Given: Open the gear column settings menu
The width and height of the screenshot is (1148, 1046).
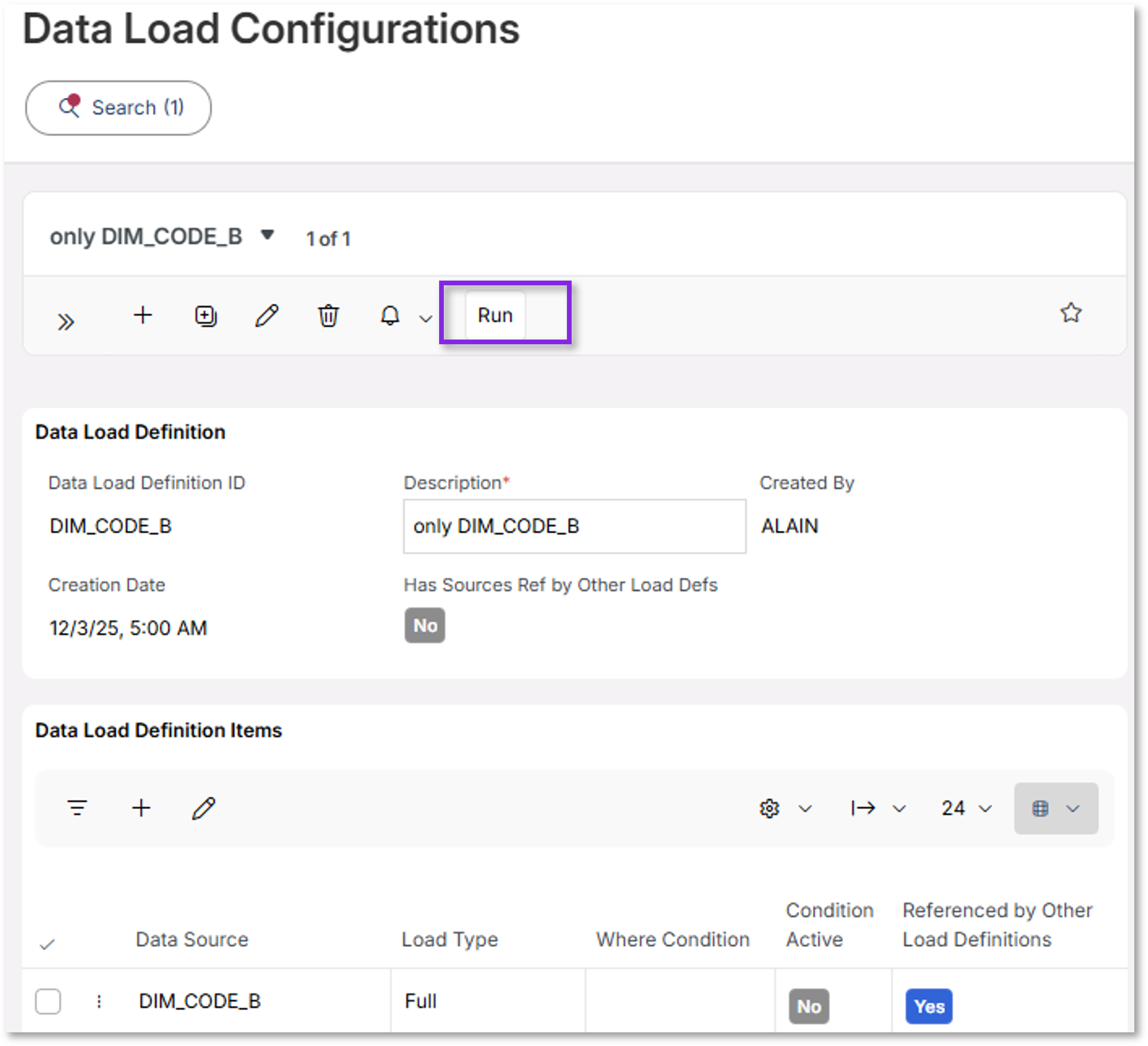Looking at the screenshot, I should [769, 808].
